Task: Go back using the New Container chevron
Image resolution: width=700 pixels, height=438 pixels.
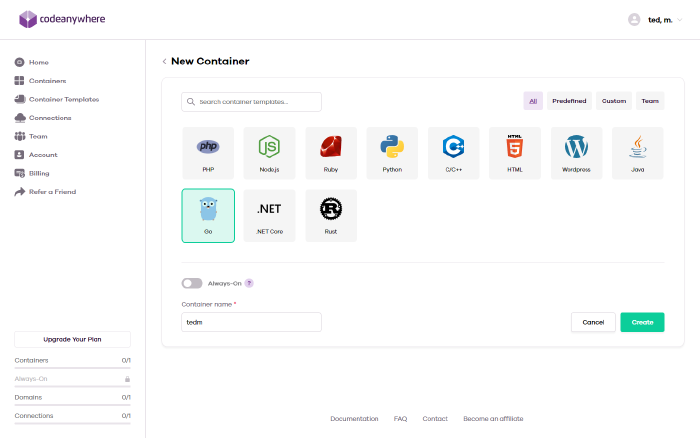Action: (164, 61)
